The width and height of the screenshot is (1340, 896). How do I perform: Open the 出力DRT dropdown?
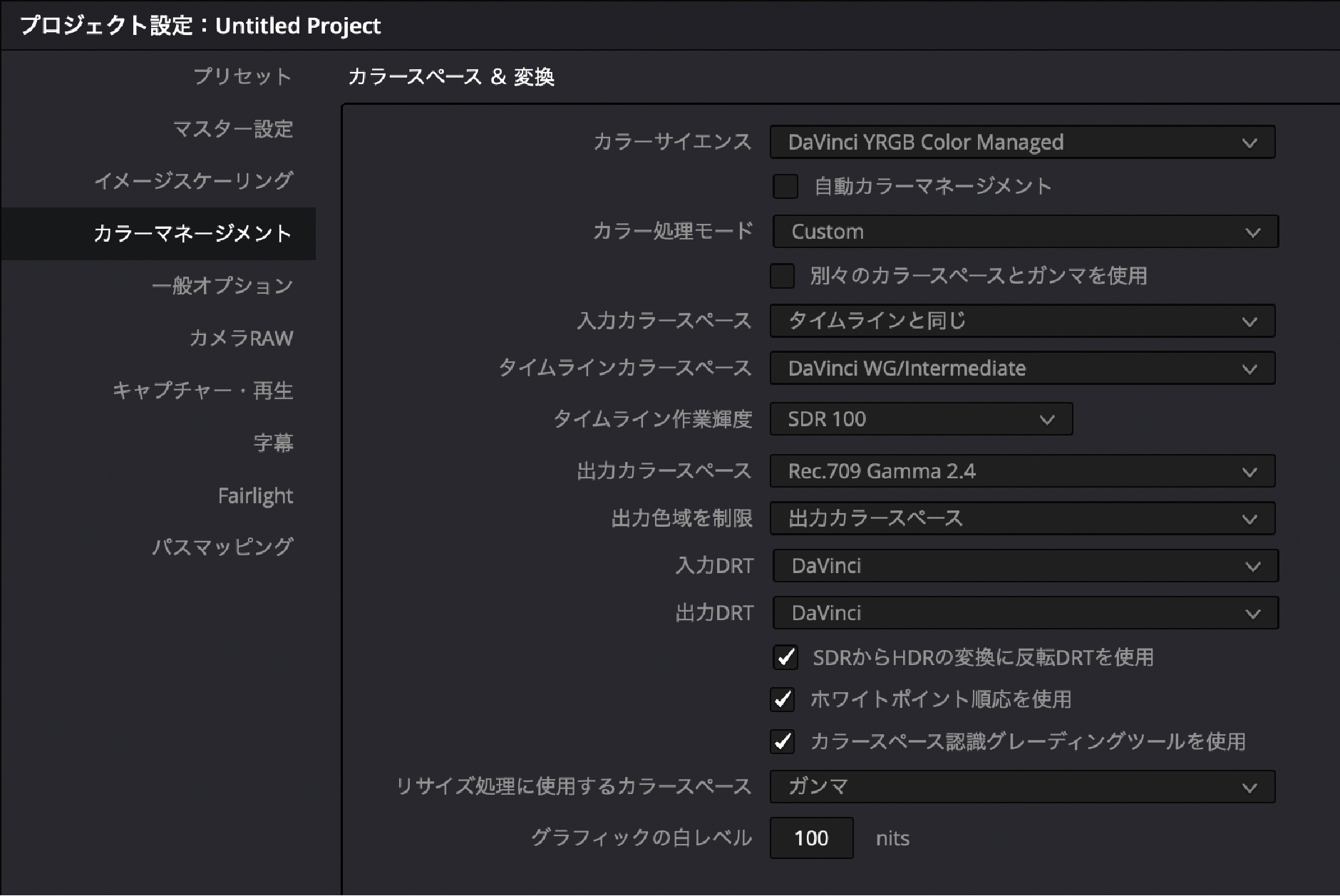(1026, 613)
